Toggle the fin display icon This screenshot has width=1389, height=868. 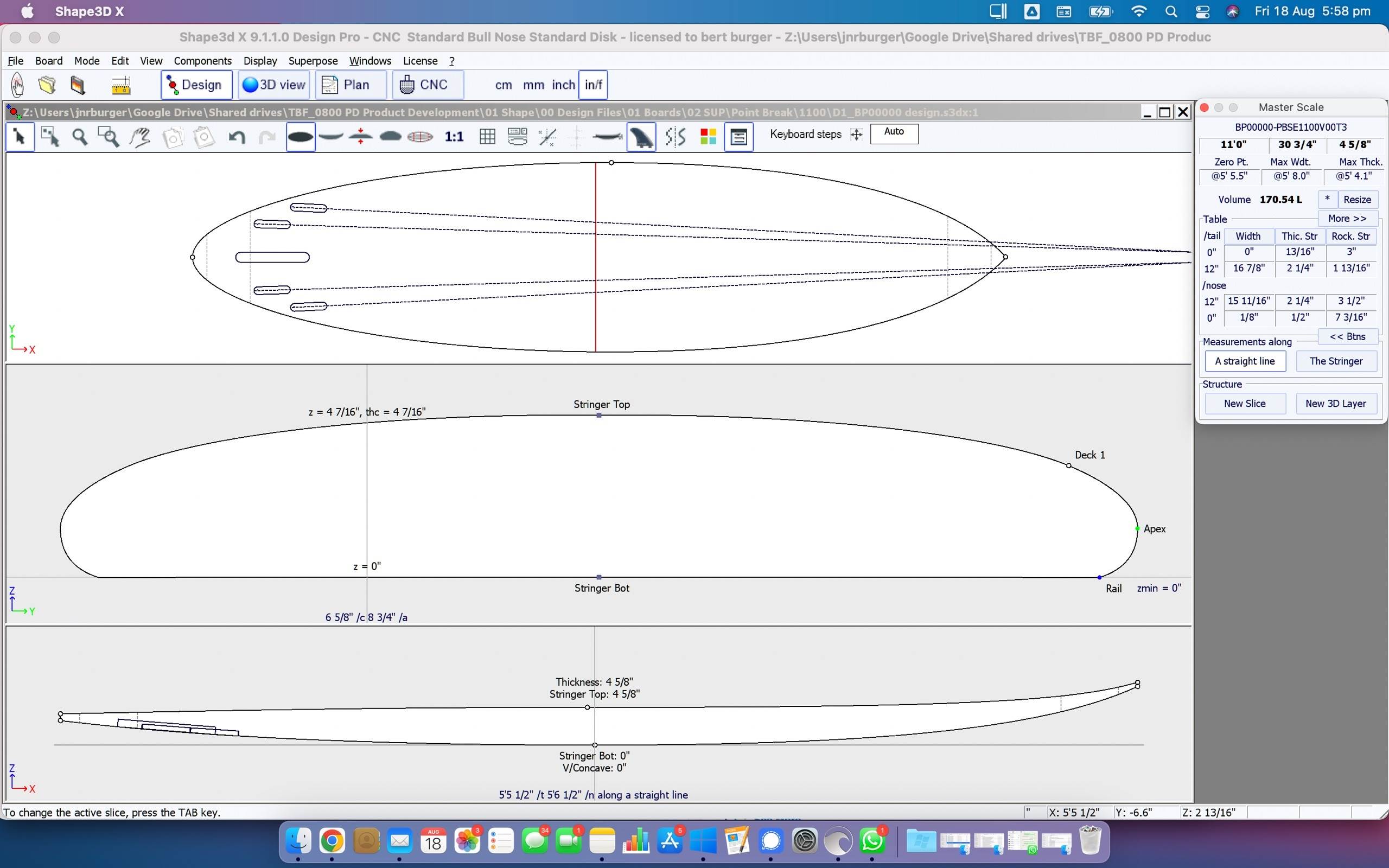641,137
